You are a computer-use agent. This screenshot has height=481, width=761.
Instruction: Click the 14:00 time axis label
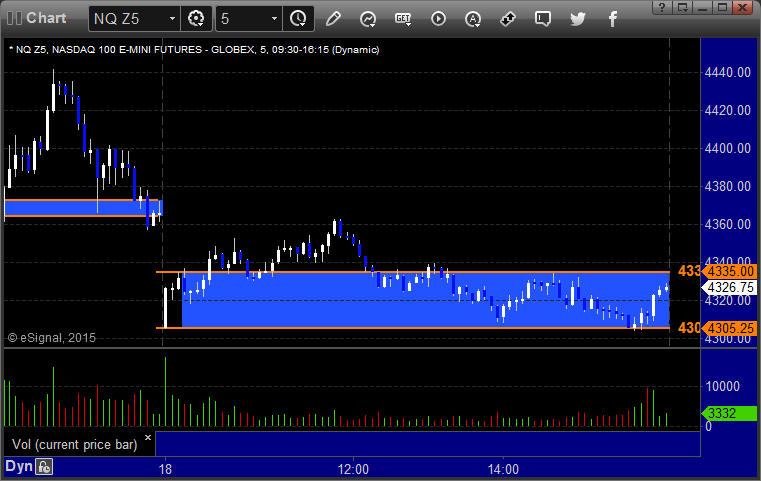503,469
